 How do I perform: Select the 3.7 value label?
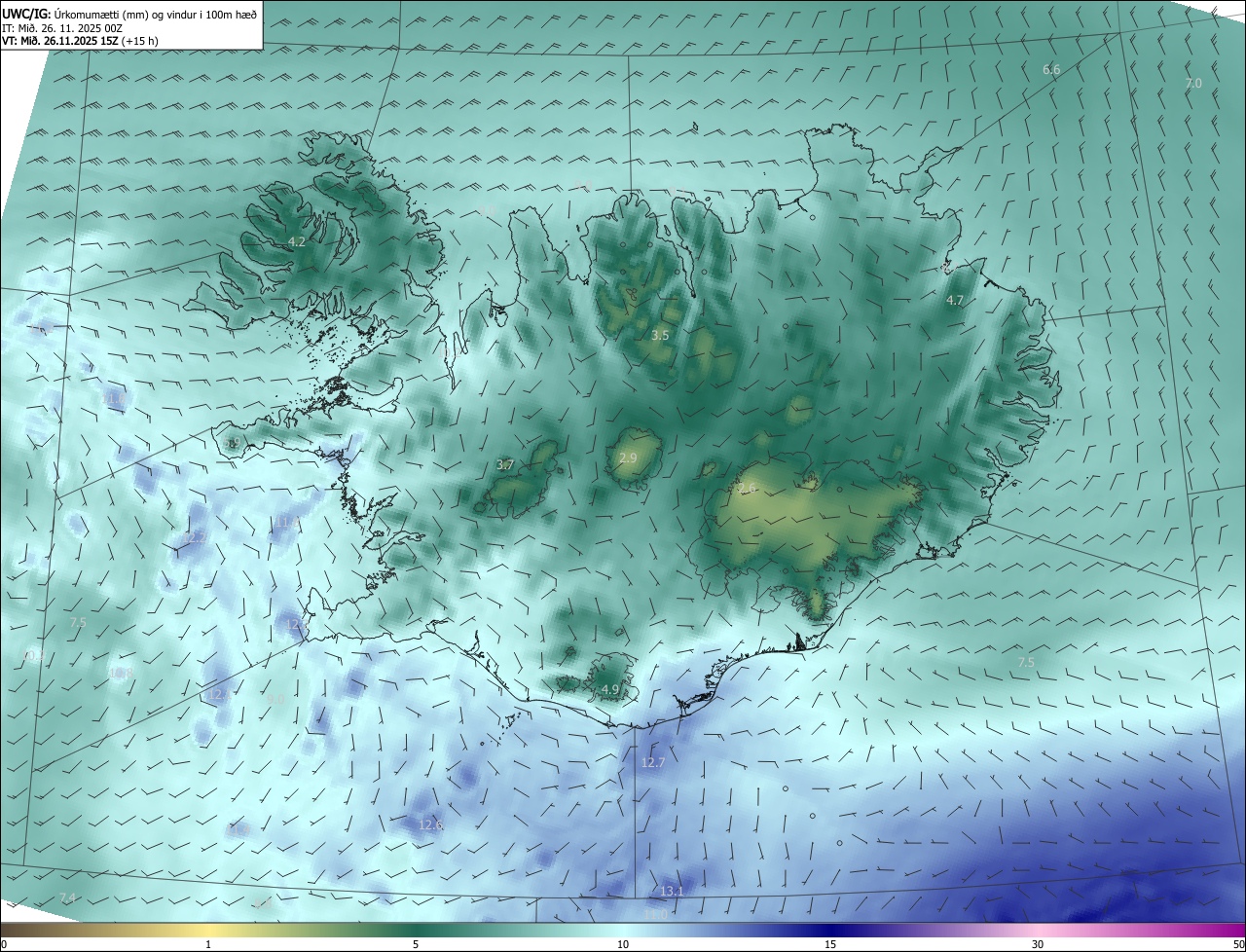[x=505, y=465]
